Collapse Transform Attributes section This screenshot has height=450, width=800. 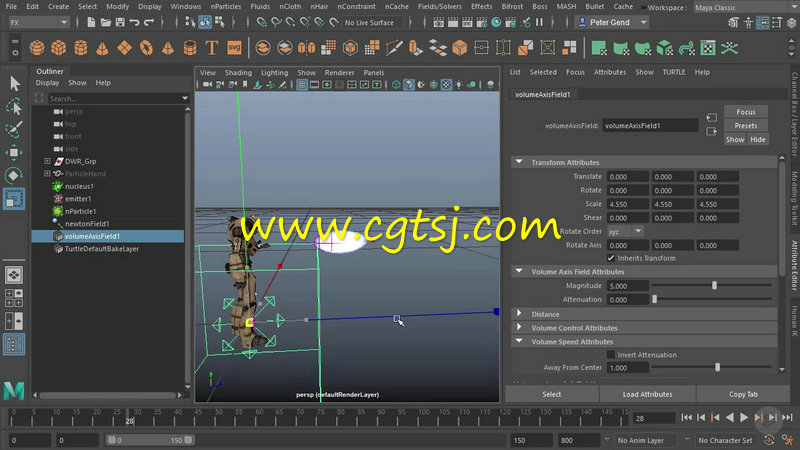click(x=519, y=162)
